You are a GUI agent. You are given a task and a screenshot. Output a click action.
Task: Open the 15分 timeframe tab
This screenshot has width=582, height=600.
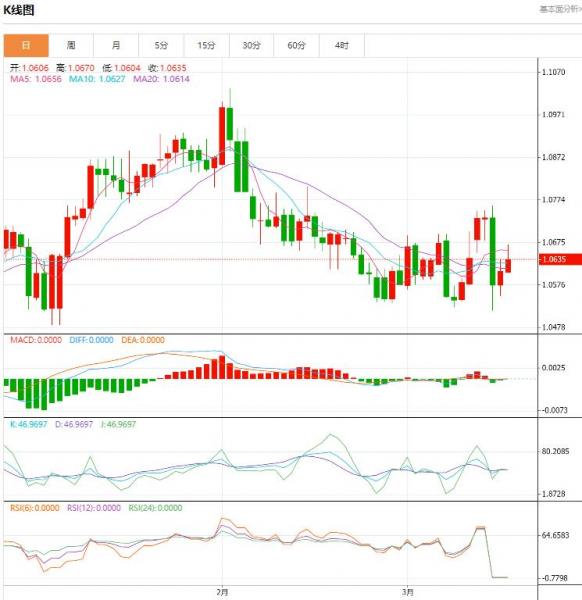(x=207, y=46)
